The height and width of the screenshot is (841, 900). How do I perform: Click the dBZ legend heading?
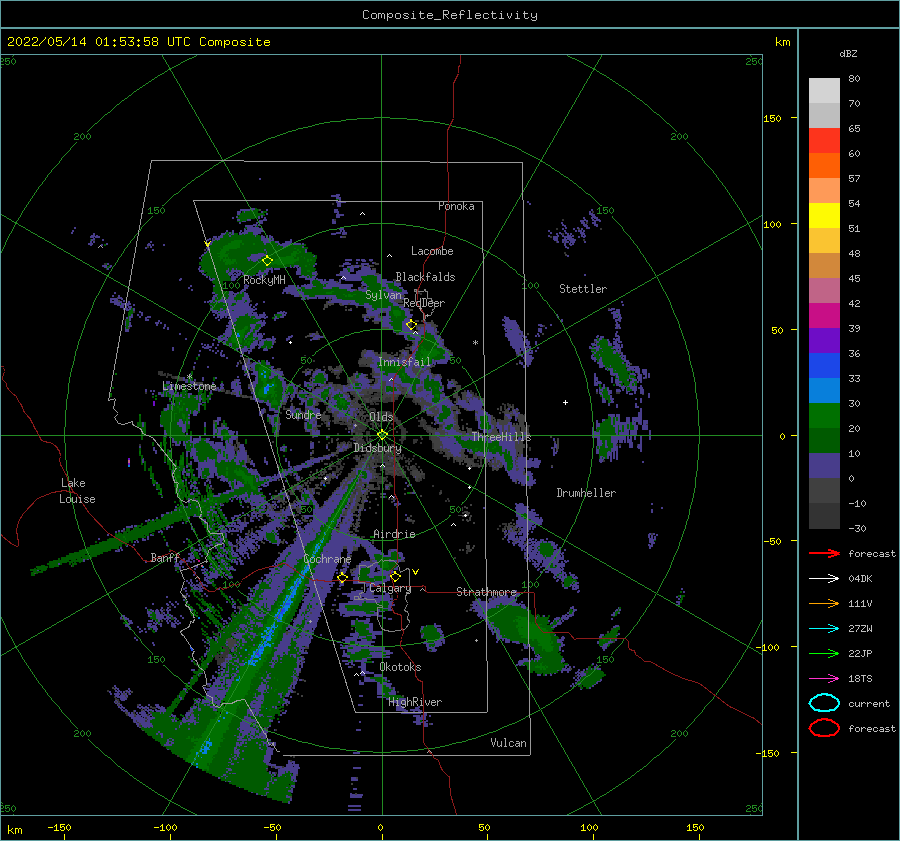click(x=848, y=53)
